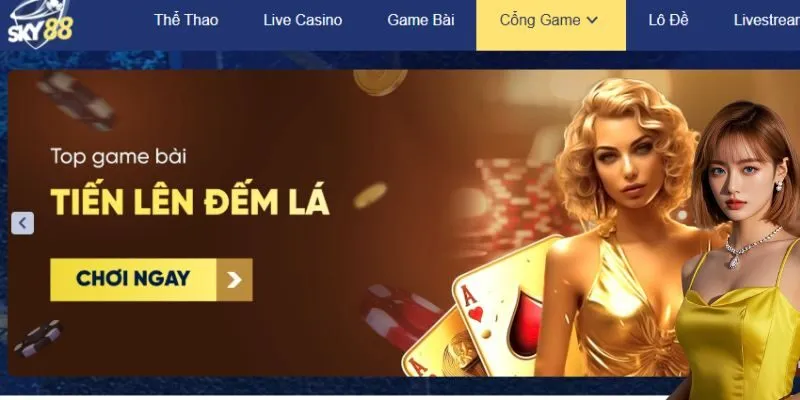Image resolution: width=800 pixels, height=400 pixels.
Task: Open the Live Casino section
Action: coord(303,20)
